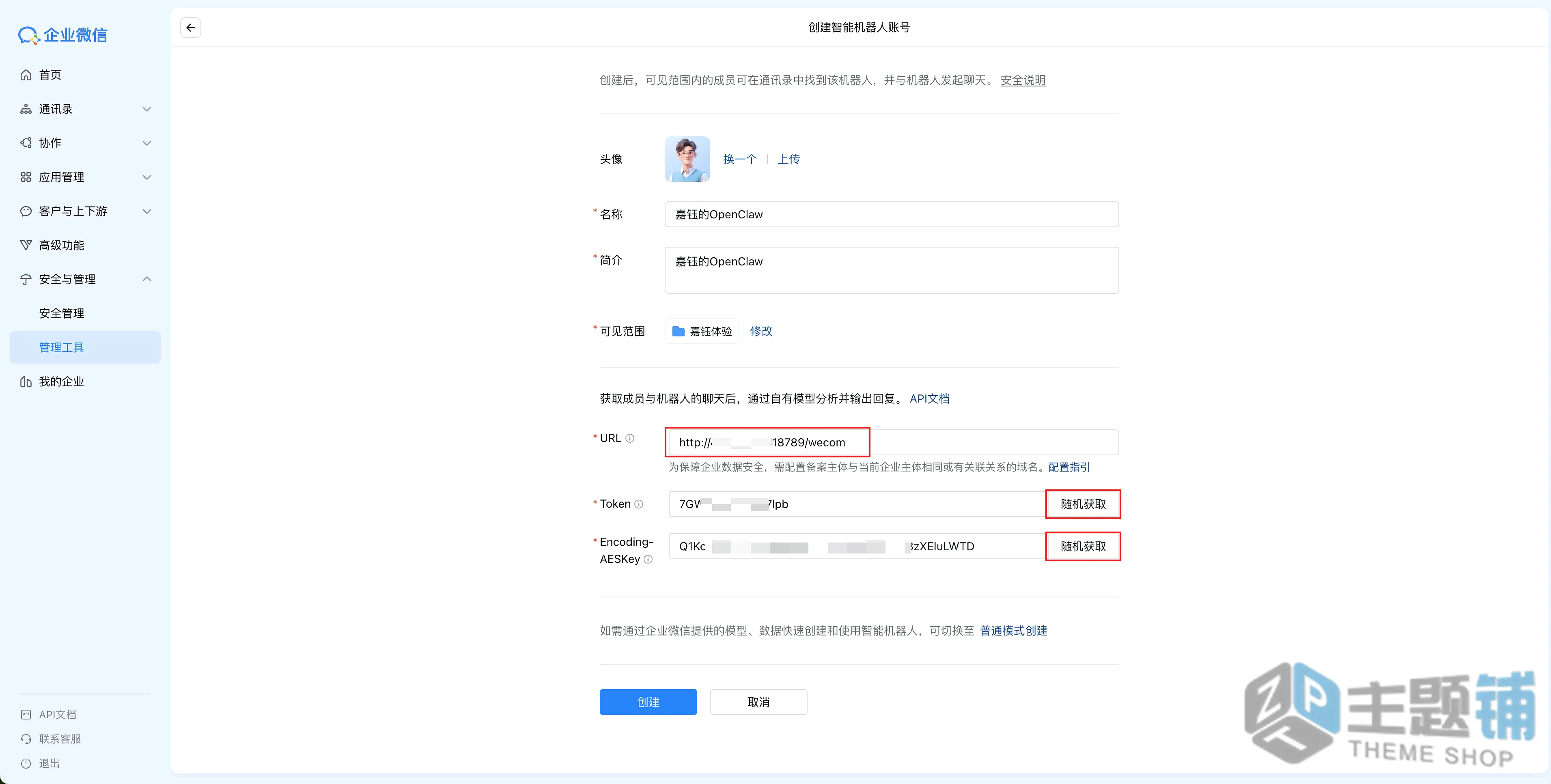Click the 高级功能 icon
Image resolution: width=1551 pixels, height=784 pixels.
pos(26,245)
